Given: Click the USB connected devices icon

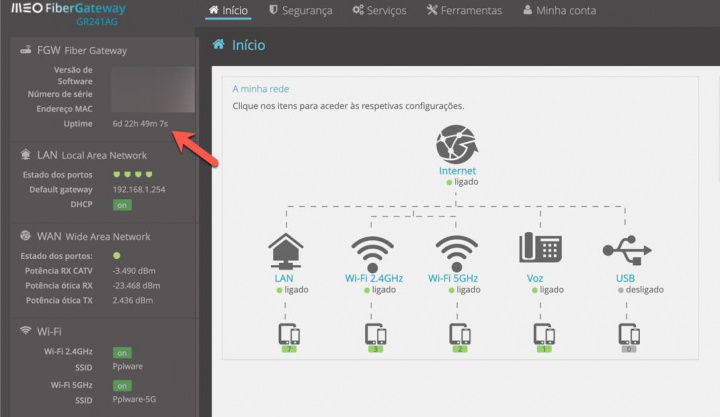Looking at the screenshot, I should pyautogui.click(x=626, y=336).
